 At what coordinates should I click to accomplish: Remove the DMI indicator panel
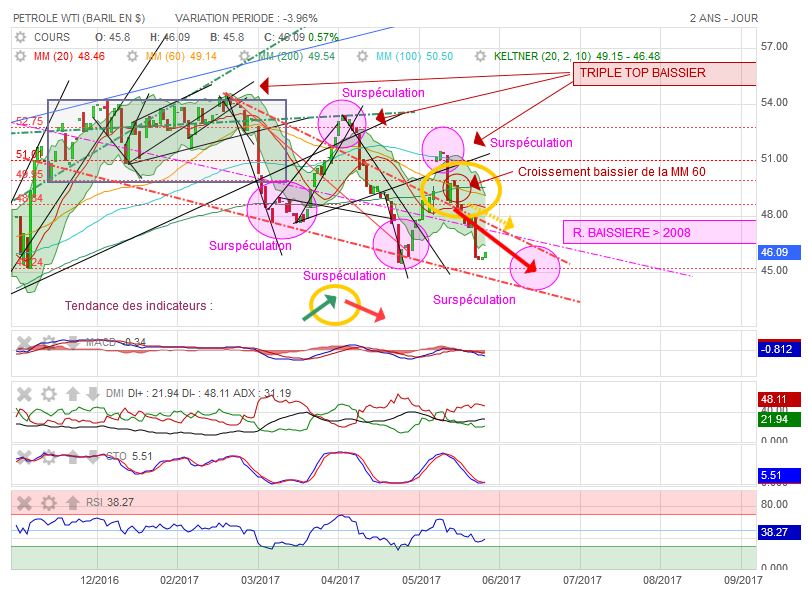24,394
